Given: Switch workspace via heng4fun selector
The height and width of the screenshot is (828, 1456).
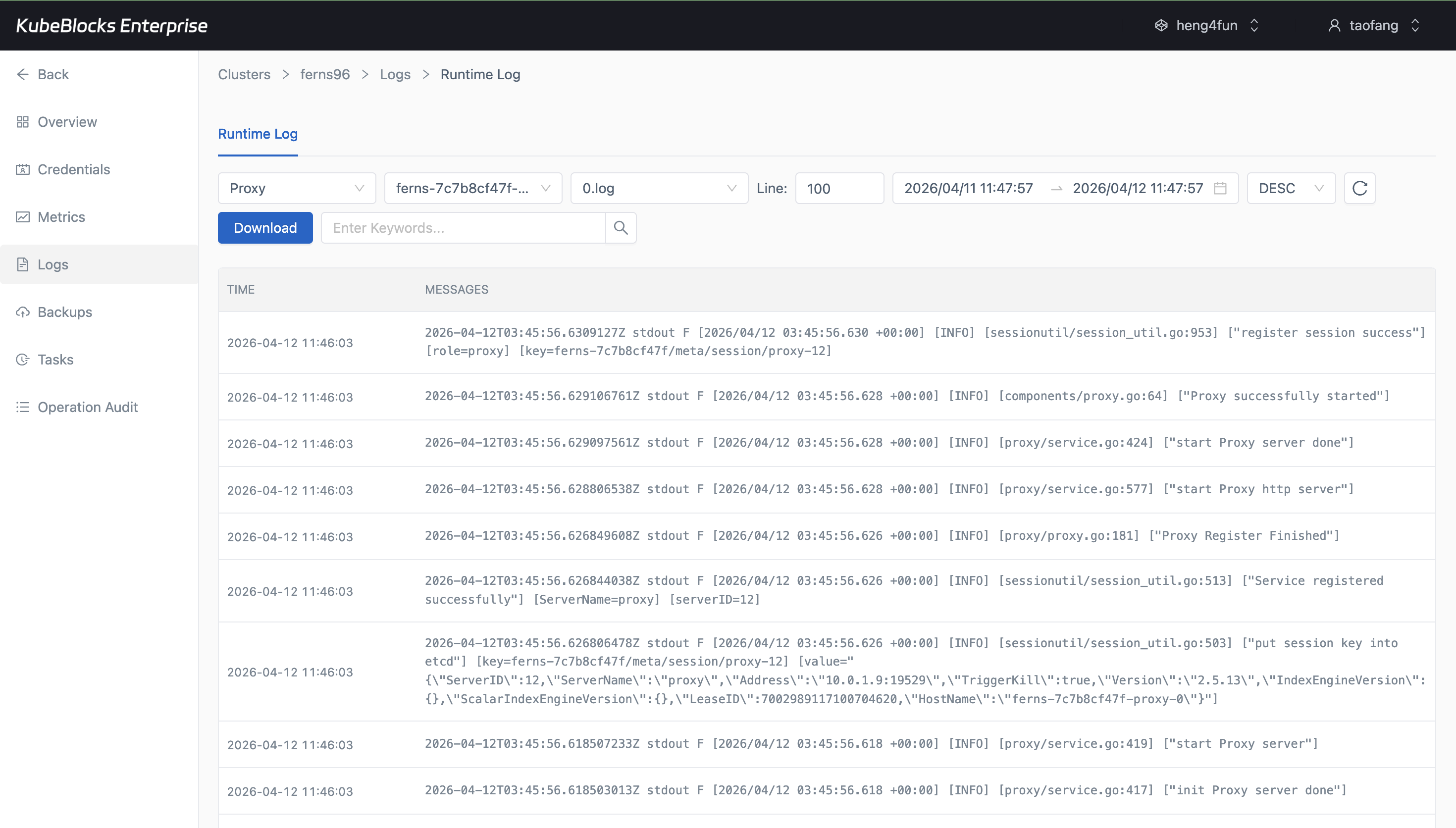Looking at the screenshot, I should pyautogui.click(x=1206, y=25).
